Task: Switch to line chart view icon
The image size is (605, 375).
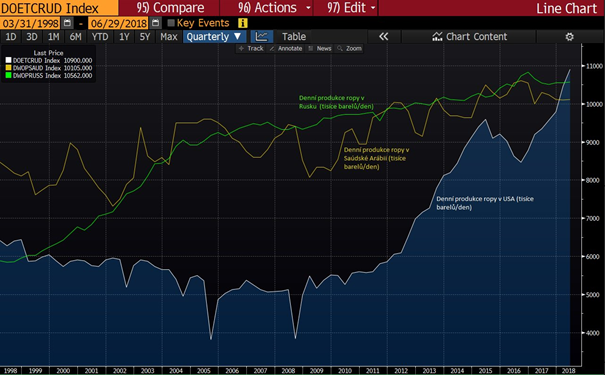Action: coord(262,37)
